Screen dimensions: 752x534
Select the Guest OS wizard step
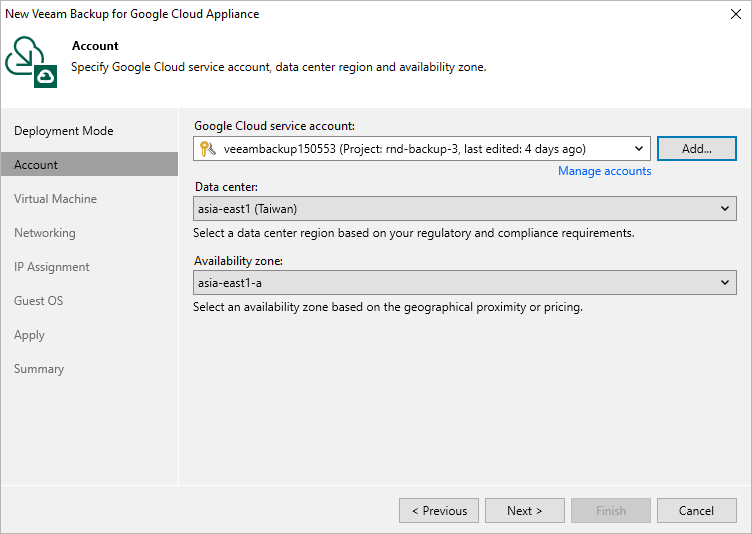(38, 301)
